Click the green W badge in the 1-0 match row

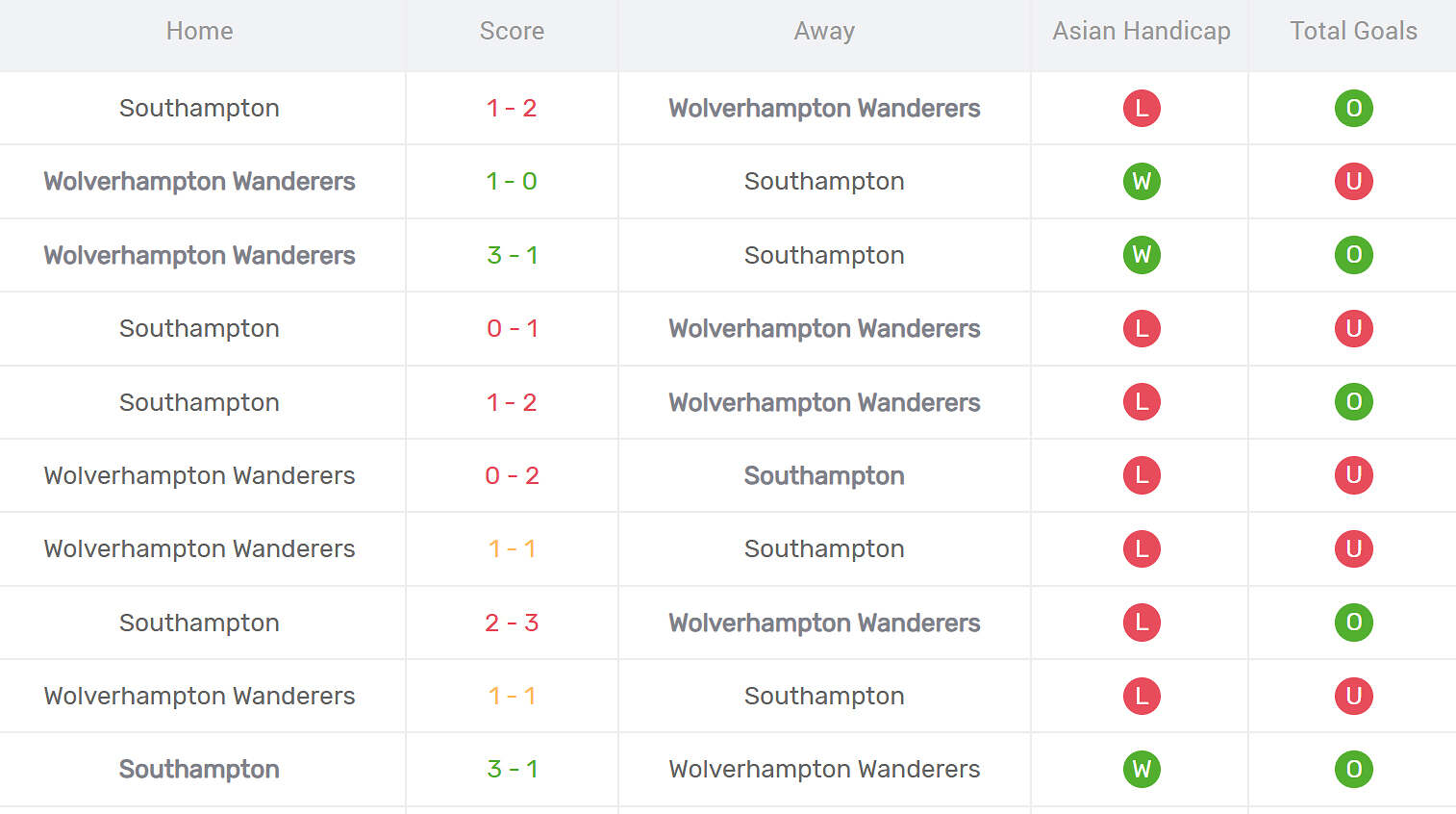[x=1142, y=182]
